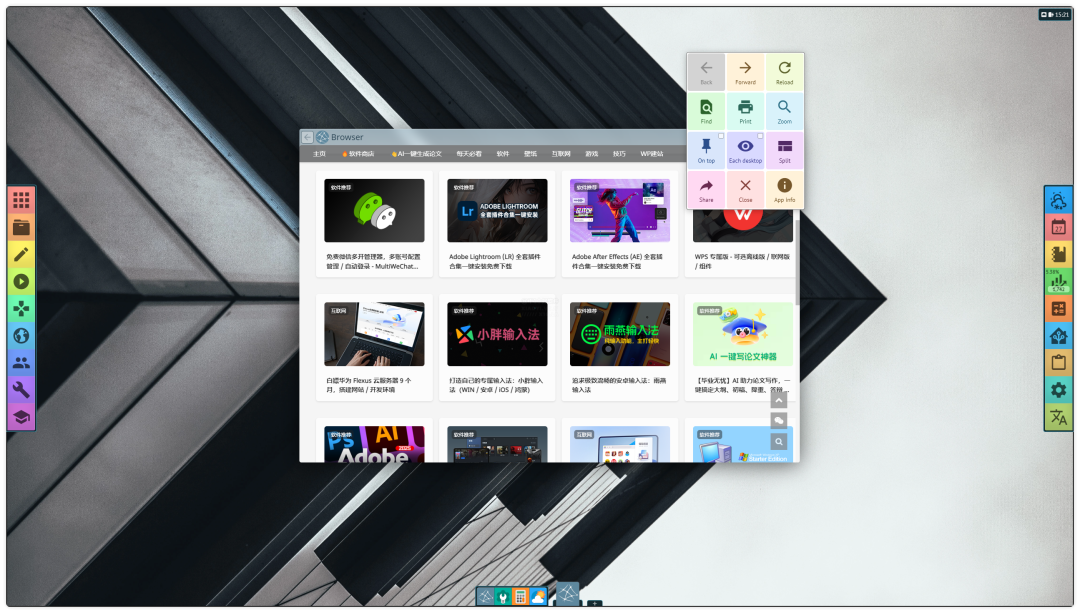This screenshot has height=613, width=1080.
Task: Open the clipboard widget in right dock
Action: pos(1059,363)
